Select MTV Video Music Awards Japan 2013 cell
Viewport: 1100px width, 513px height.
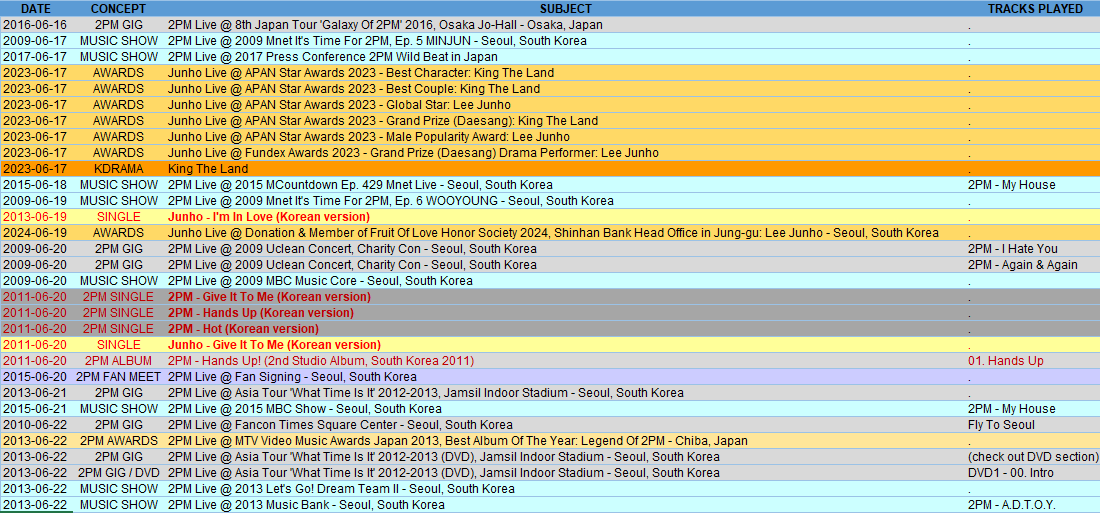565,441
